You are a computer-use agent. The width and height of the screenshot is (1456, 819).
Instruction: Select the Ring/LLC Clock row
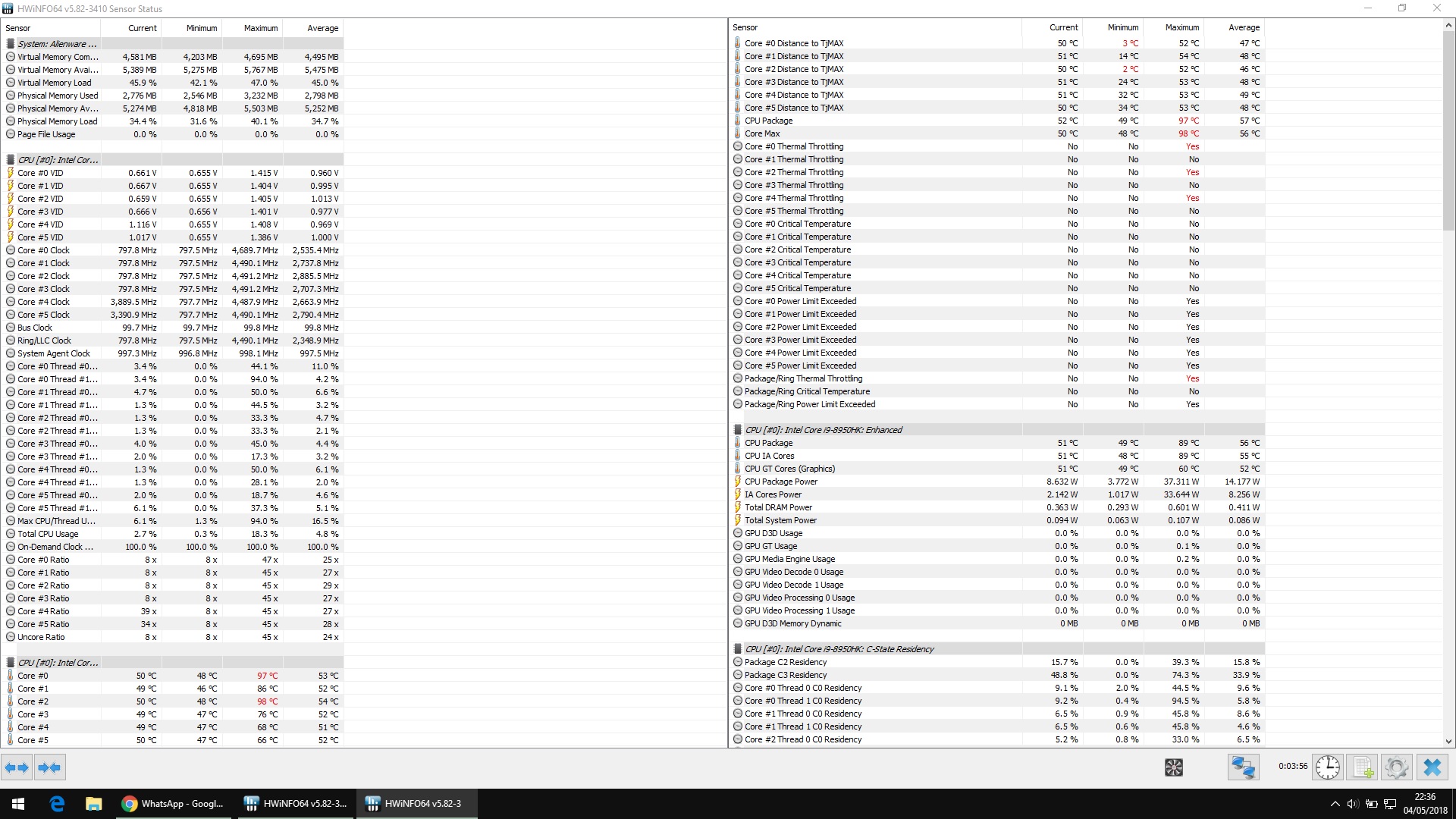173,340
